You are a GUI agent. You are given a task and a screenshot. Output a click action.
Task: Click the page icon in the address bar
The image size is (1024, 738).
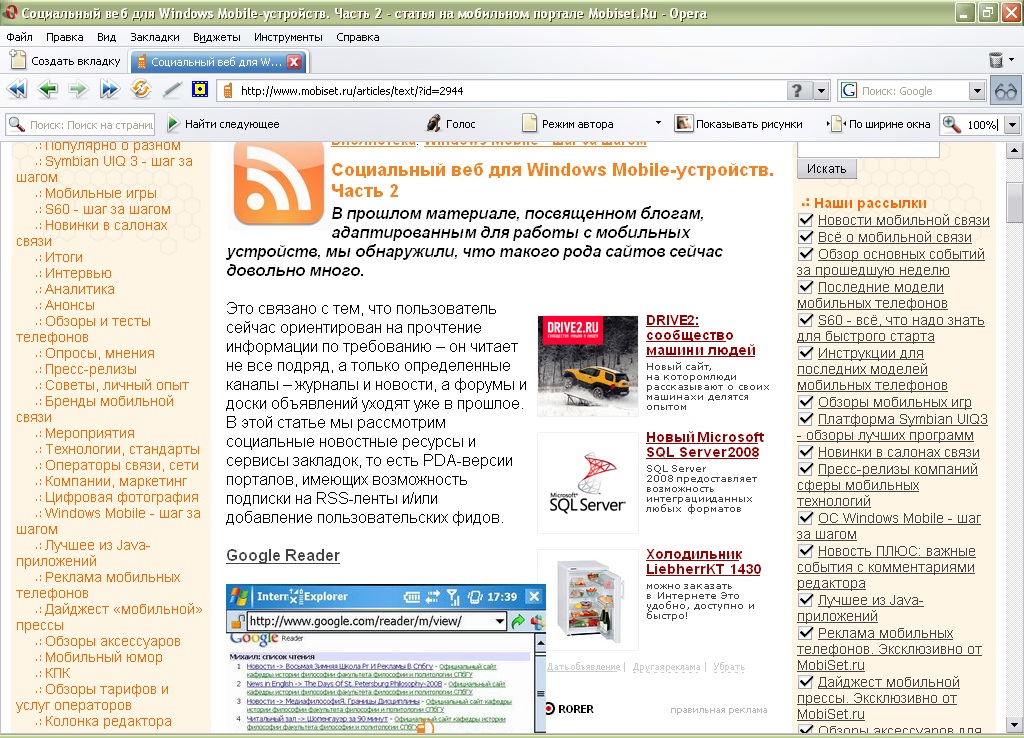pyautogui.click(x=227, y=91)
